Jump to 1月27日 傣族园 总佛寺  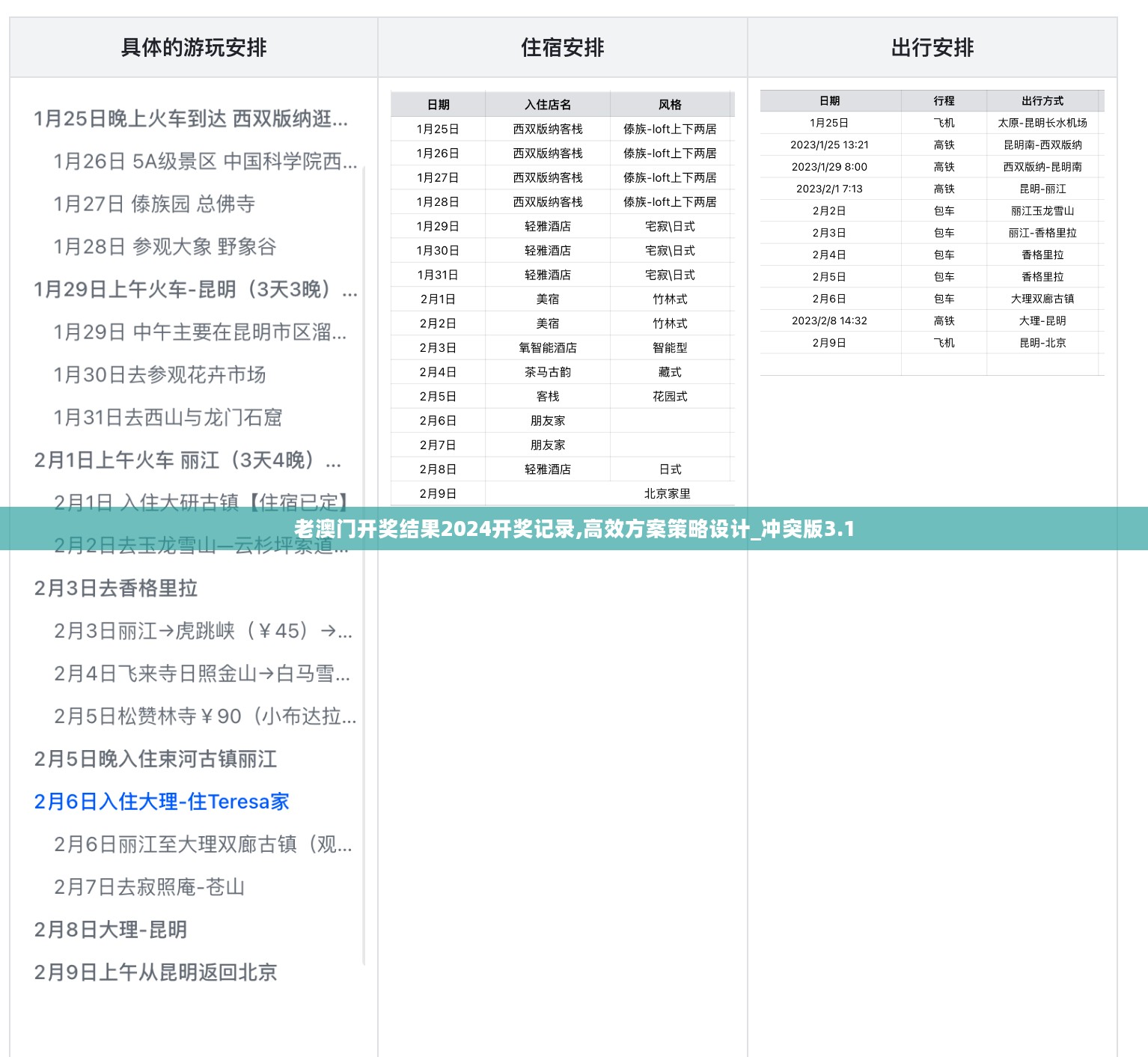(x=154, y=204)
